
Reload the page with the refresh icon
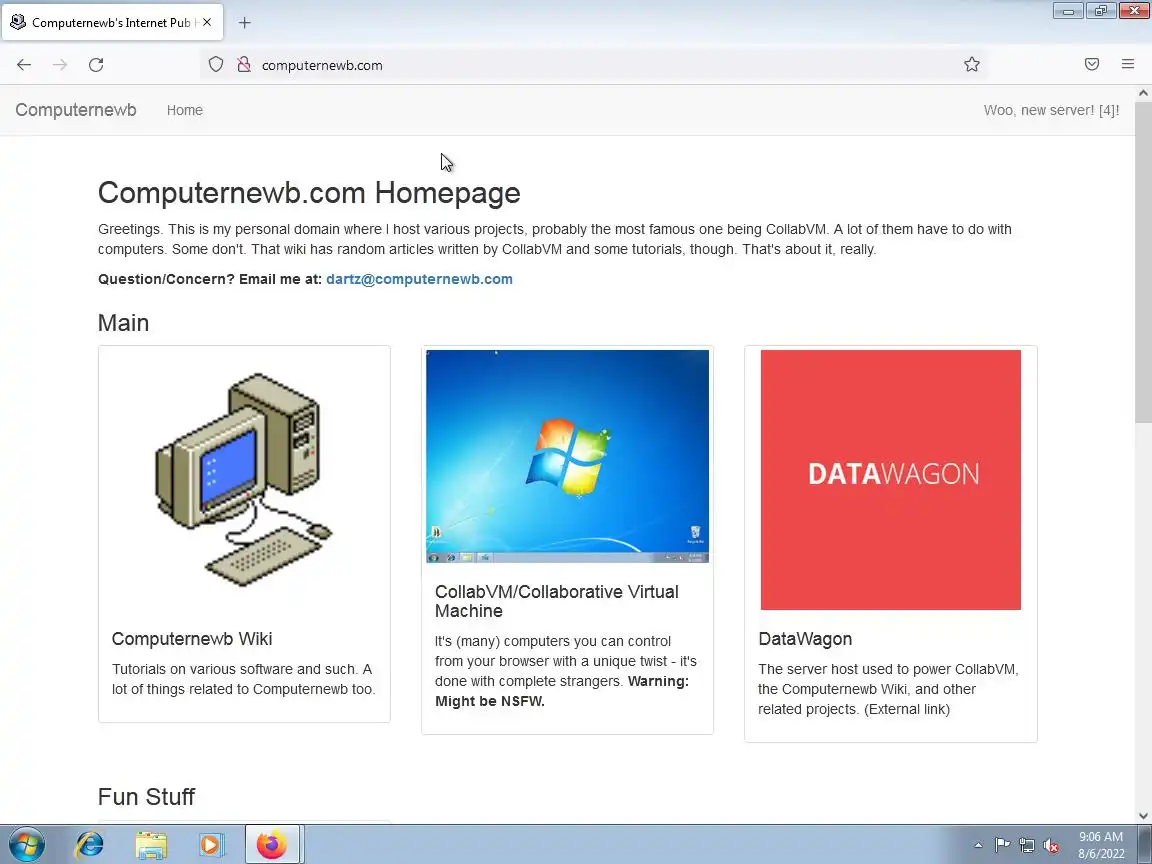point(96,65)
